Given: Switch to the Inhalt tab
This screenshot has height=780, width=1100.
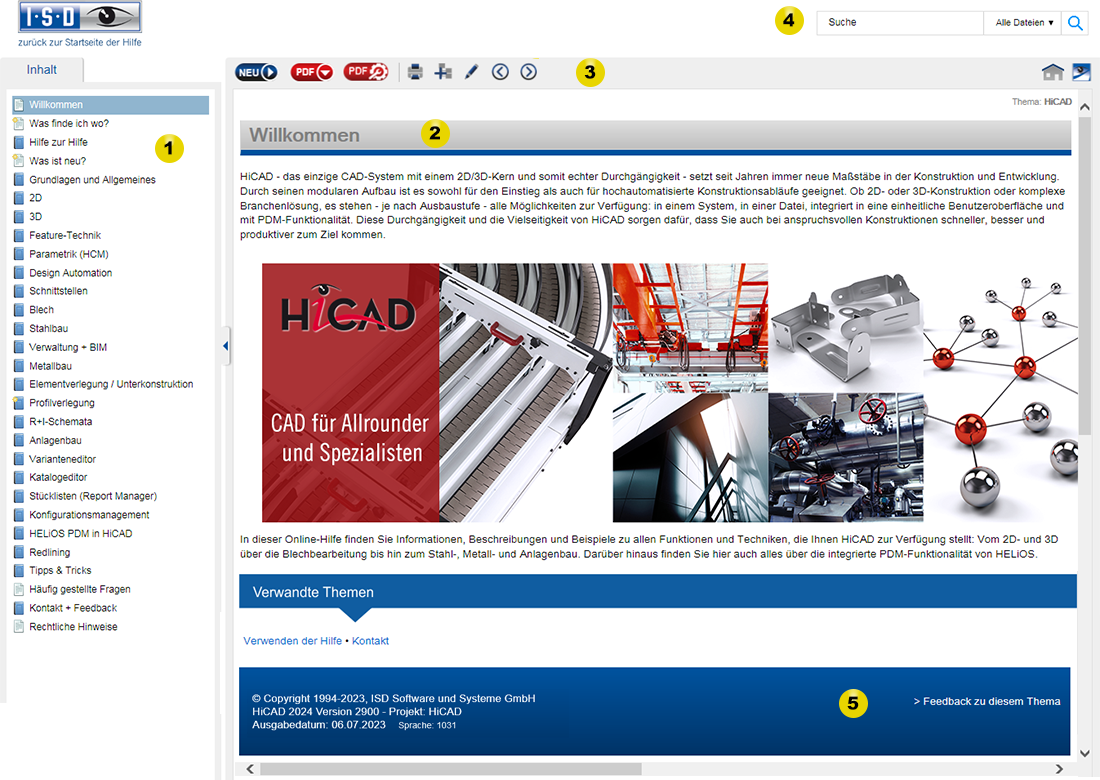Looking at the screenshot, I should 41,69.
